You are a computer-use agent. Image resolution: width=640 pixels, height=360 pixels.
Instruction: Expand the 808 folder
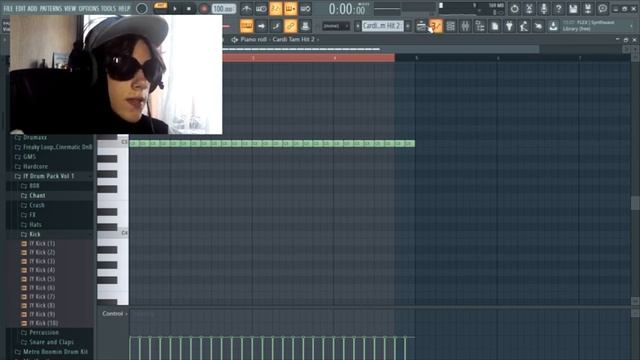(x=34, y=186)
